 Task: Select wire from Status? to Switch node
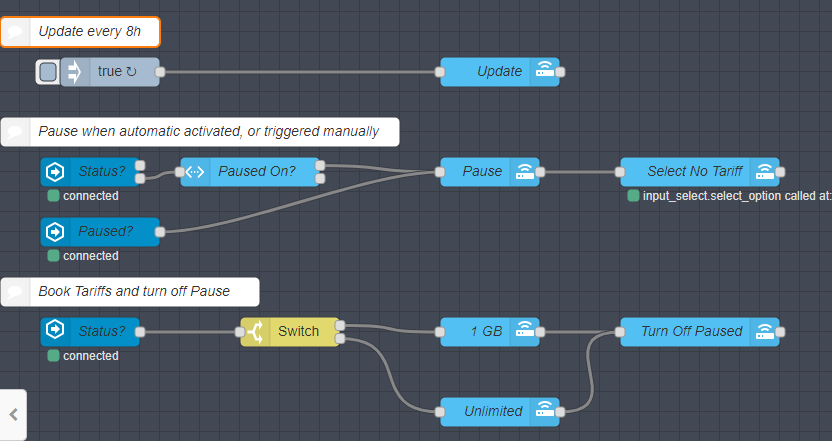point(190,332)
